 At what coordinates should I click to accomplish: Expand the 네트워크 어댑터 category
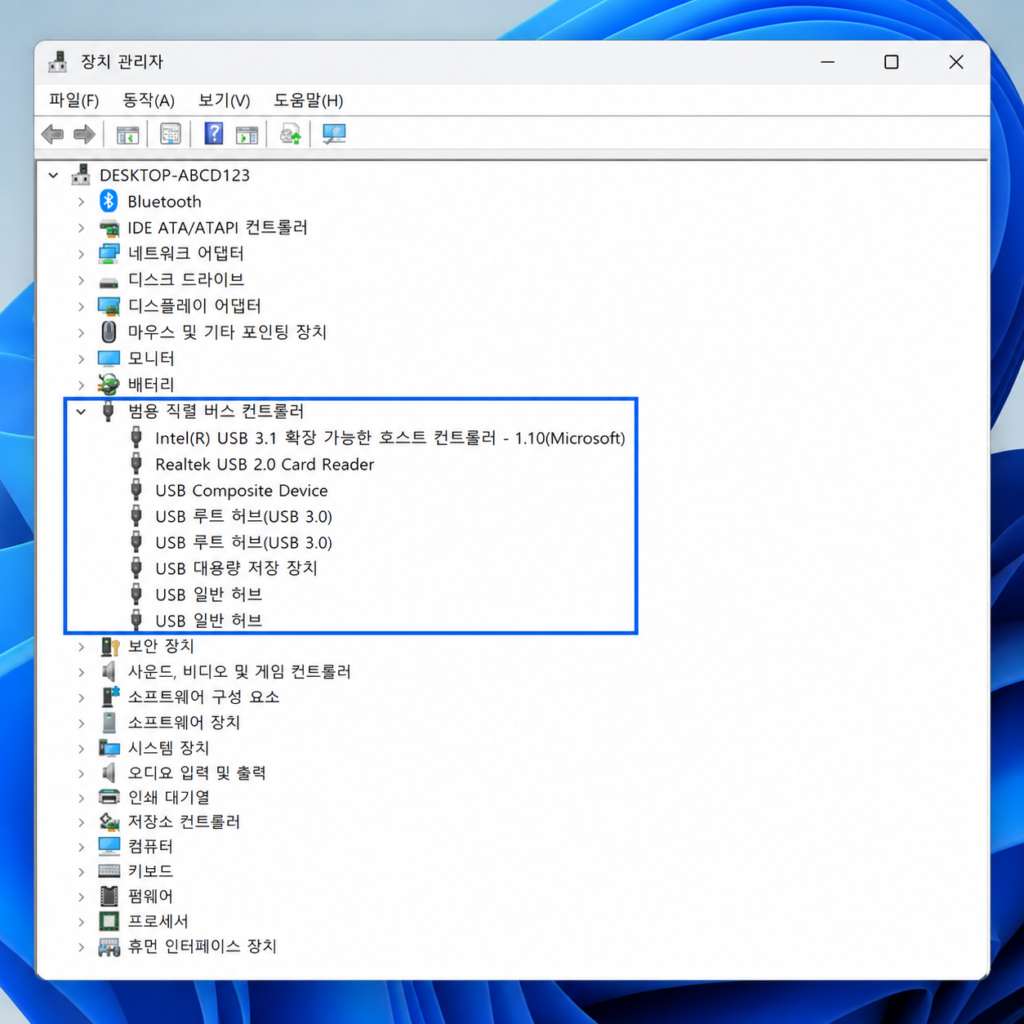click(x=81, y=254)
